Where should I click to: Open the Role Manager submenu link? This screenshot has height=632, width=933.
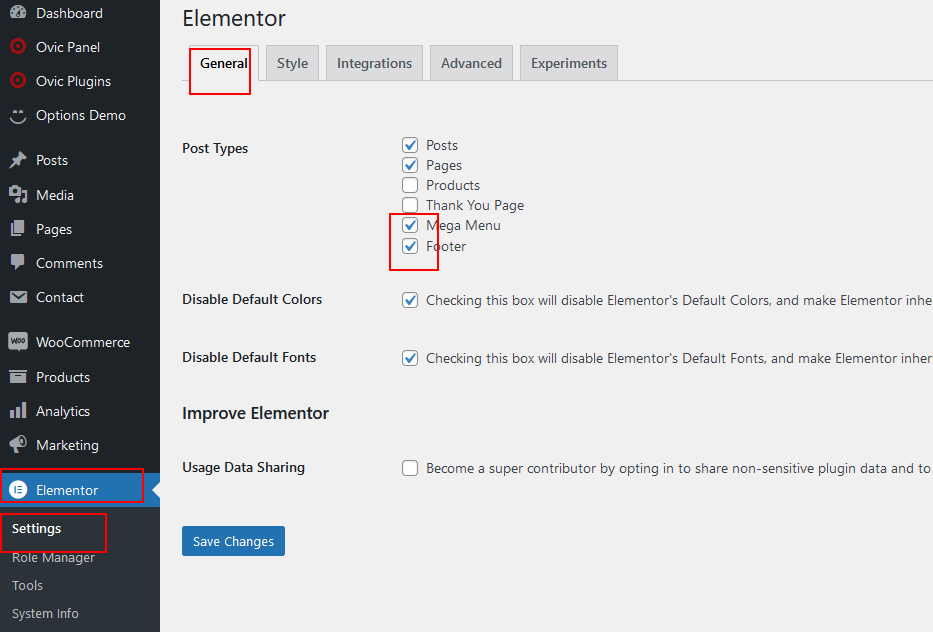coord(54,557)
